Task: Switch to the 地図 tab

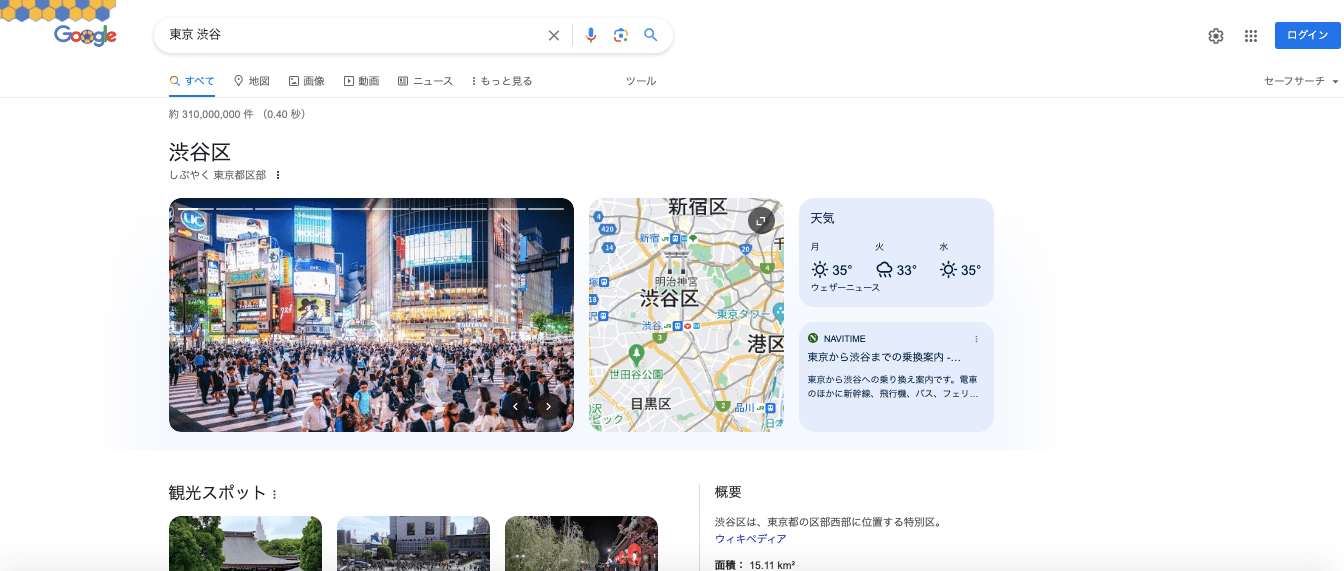Action: 252,81
